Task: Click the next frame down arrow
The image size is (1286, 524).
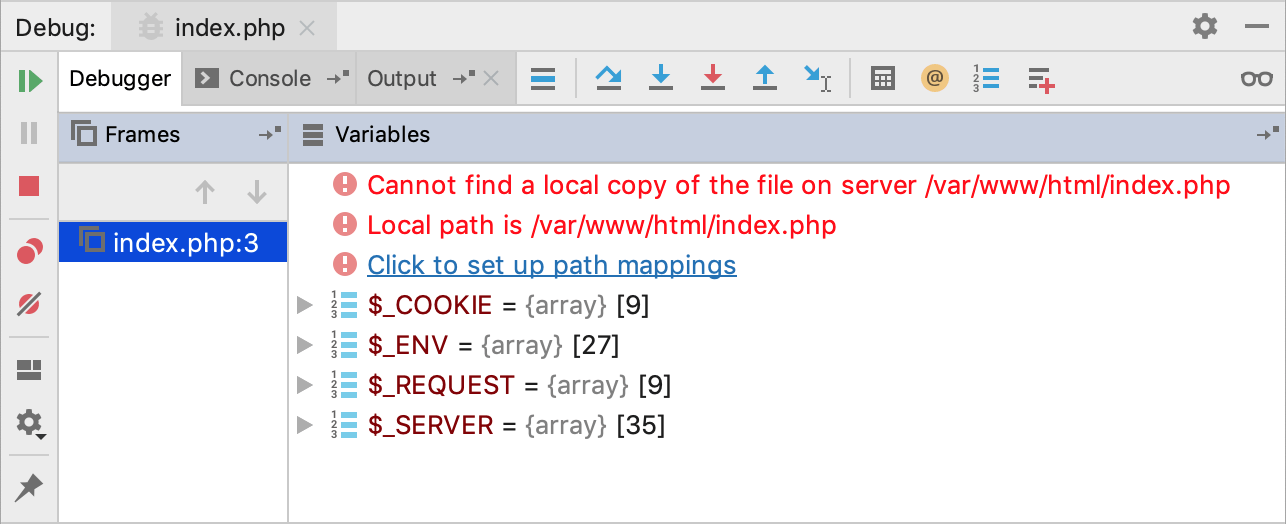Action: 257,192
